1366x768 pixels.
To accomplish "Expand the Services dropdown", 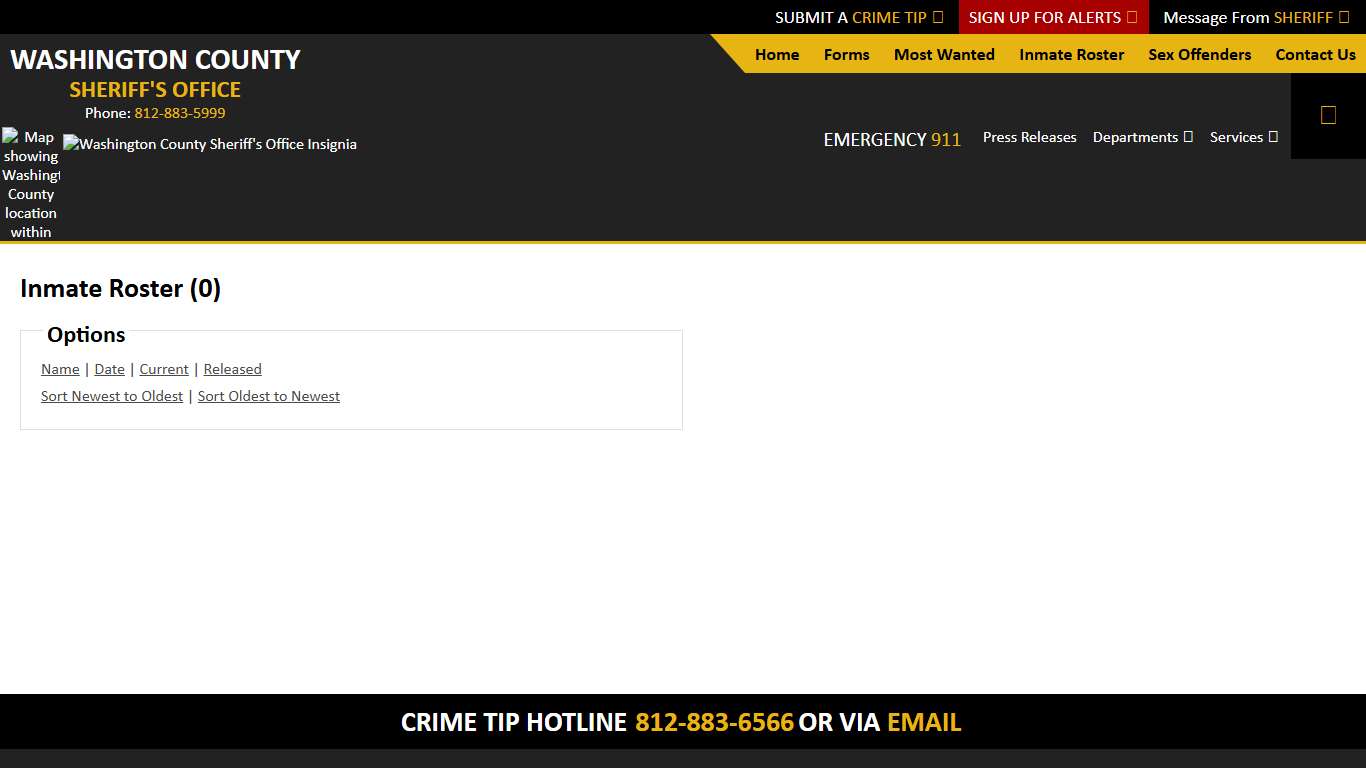I will (x=1243, y=137).
